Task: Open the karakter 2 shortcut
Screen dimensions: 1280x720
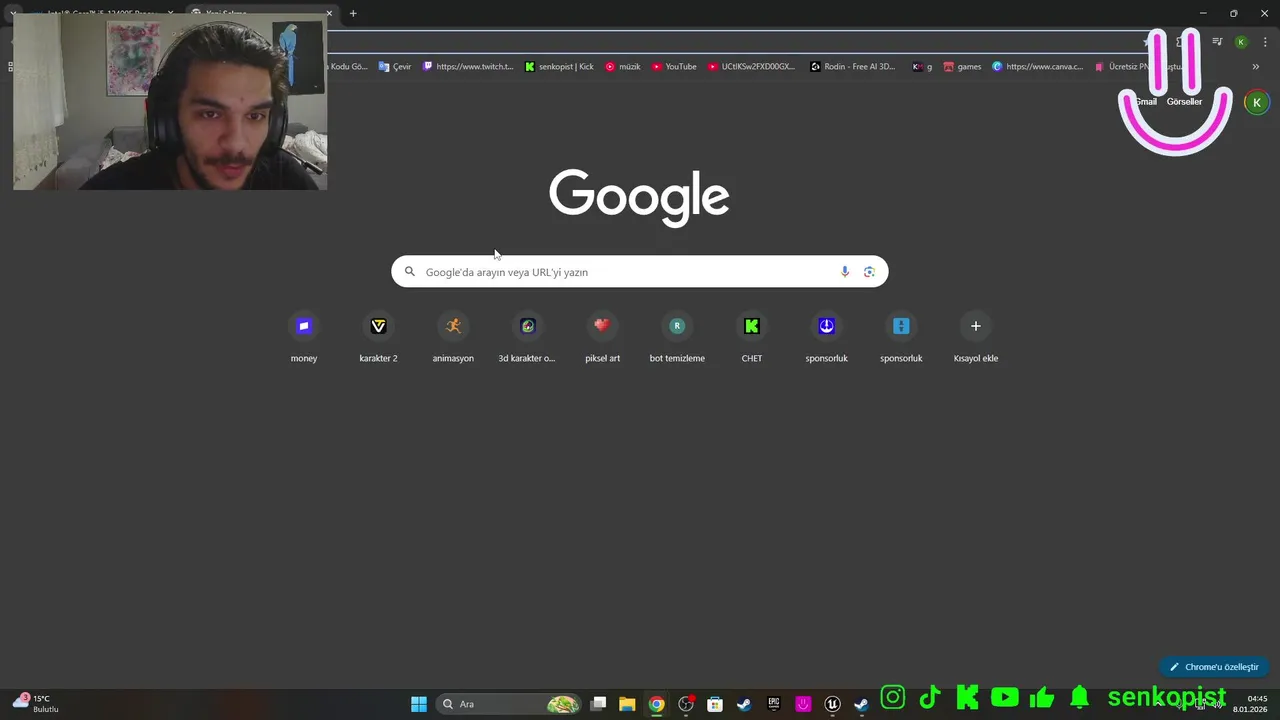Action: tap(378, 338)
